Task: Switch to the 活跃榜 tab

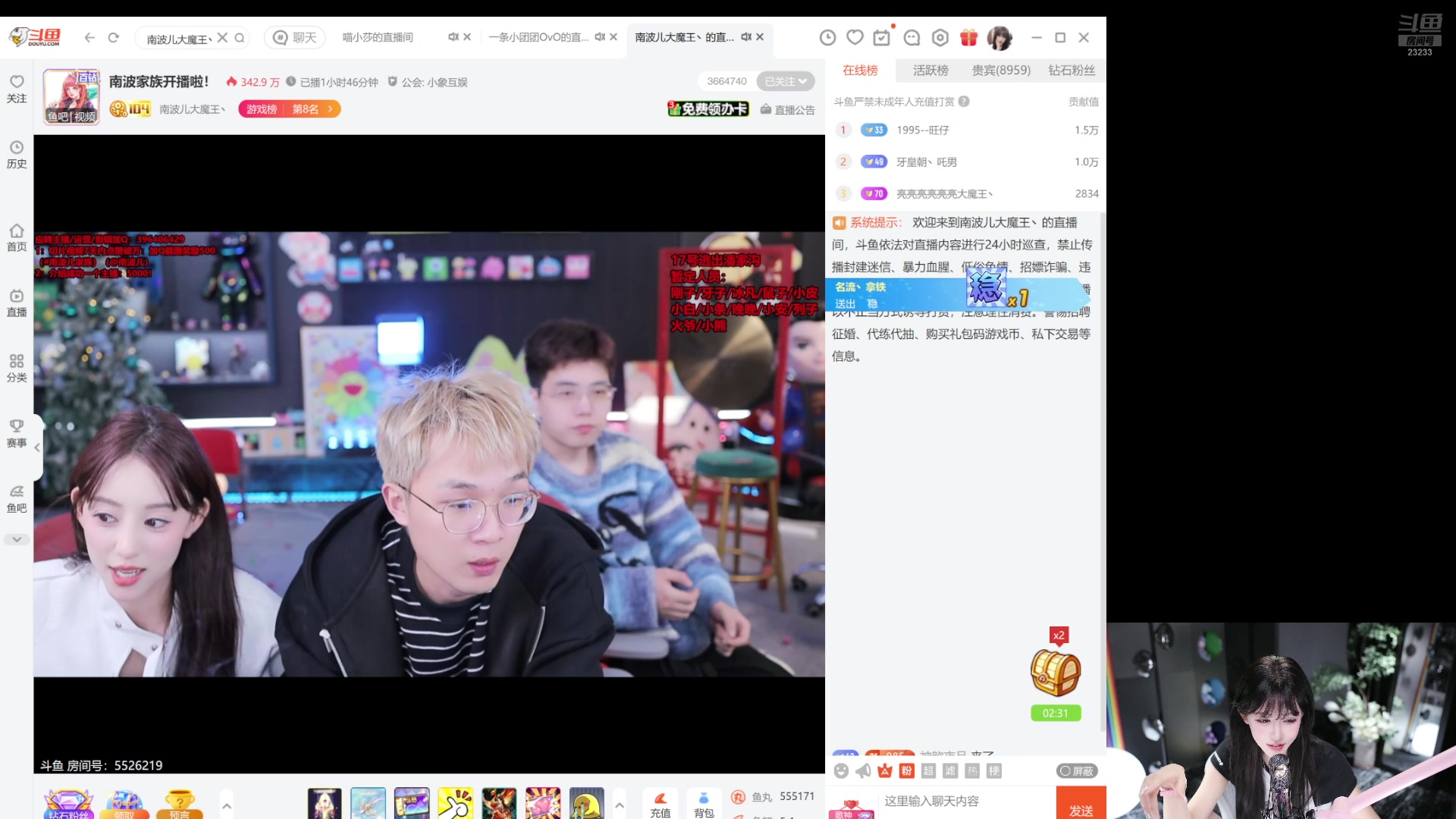Action: tap(930, 71)
